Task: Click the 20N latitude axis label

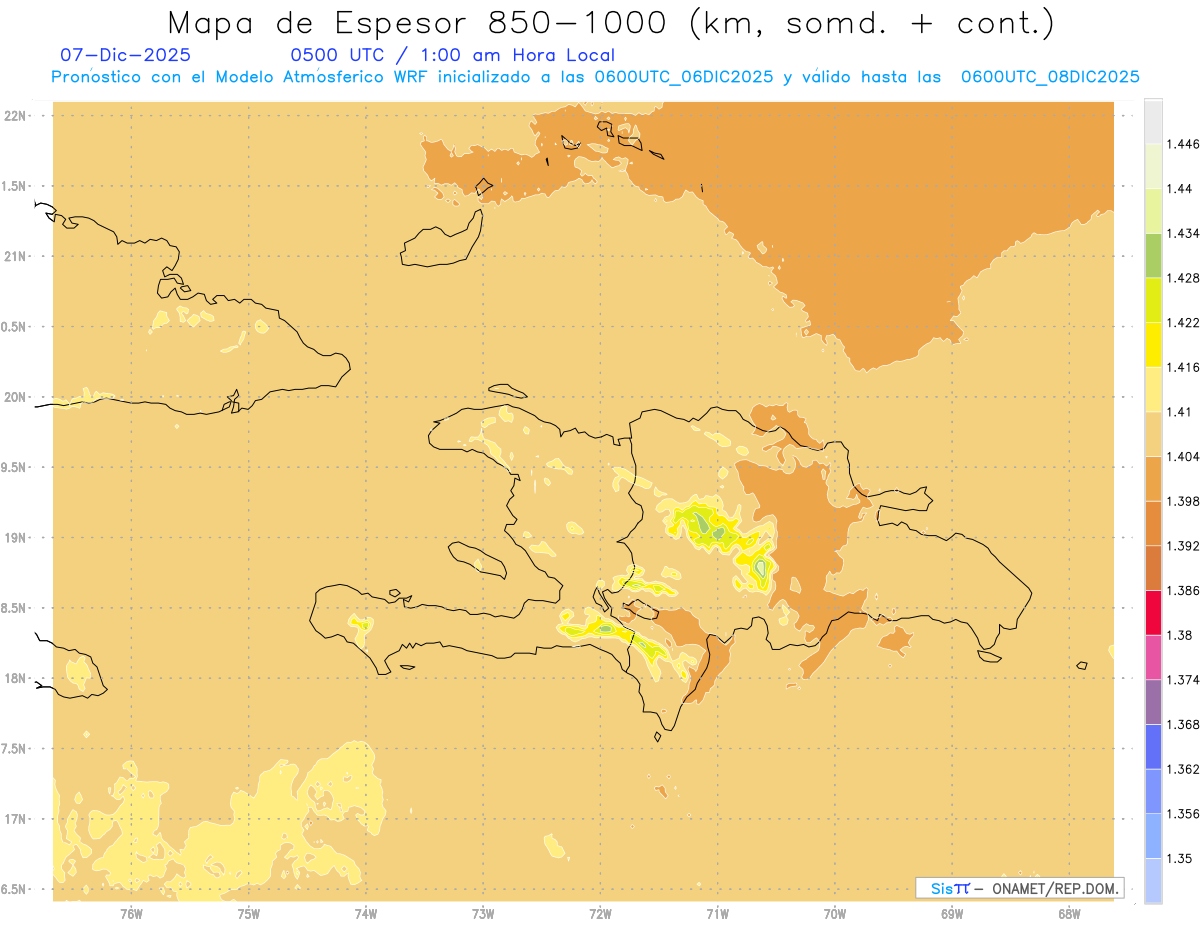Action: (x=17, y=397)
